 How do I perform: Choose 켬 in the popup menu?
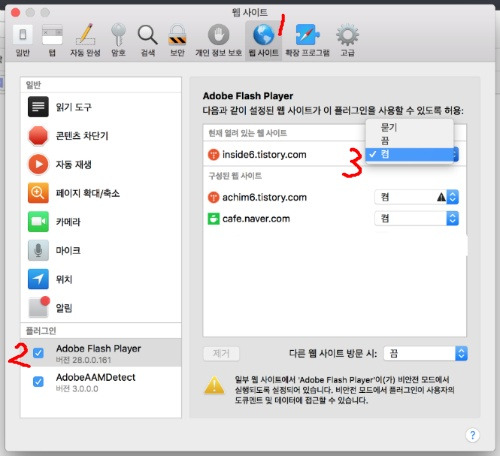[x=410, y=154]
